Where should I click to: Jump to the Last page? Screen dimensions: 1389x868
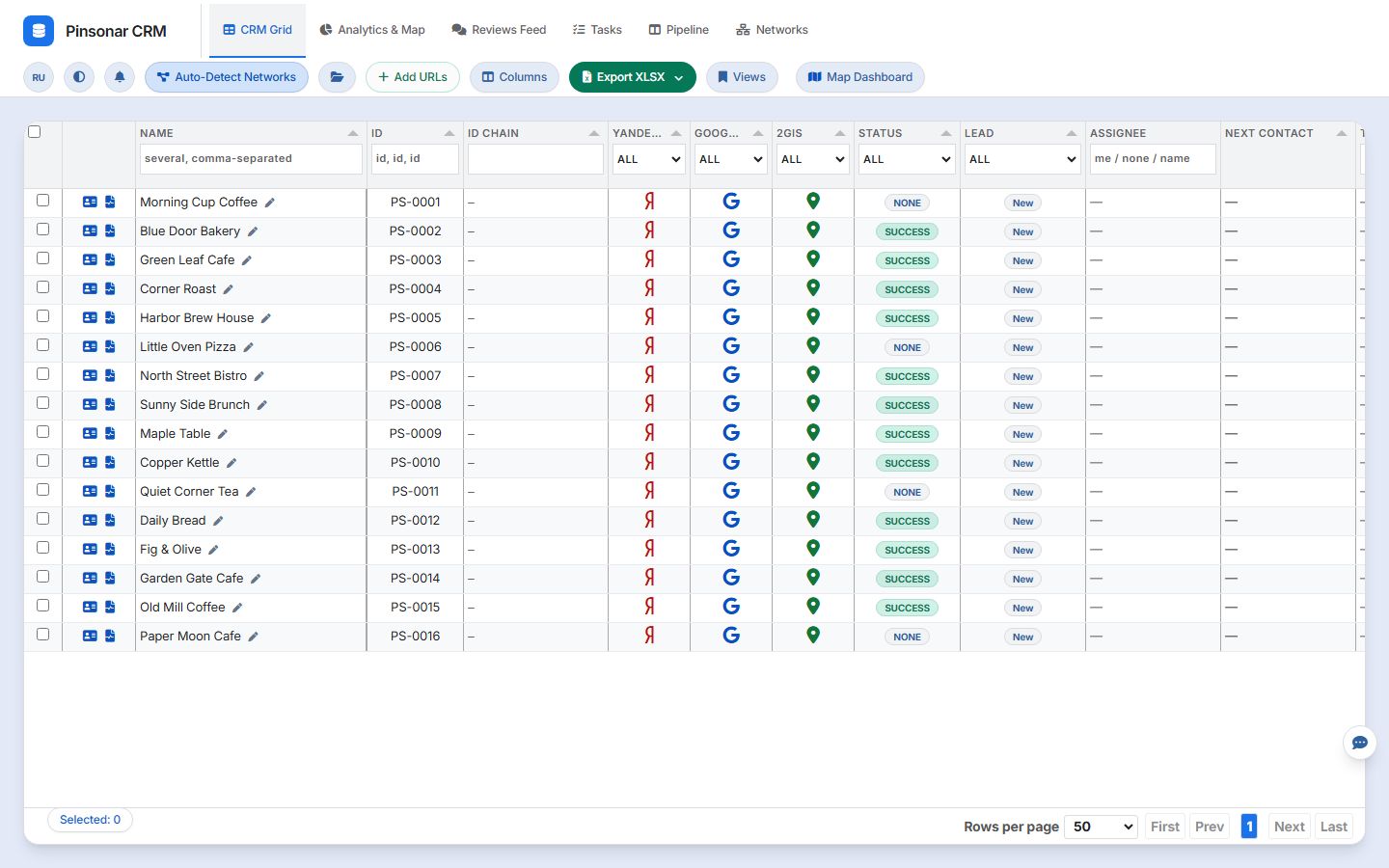[x=1333, y=827]
